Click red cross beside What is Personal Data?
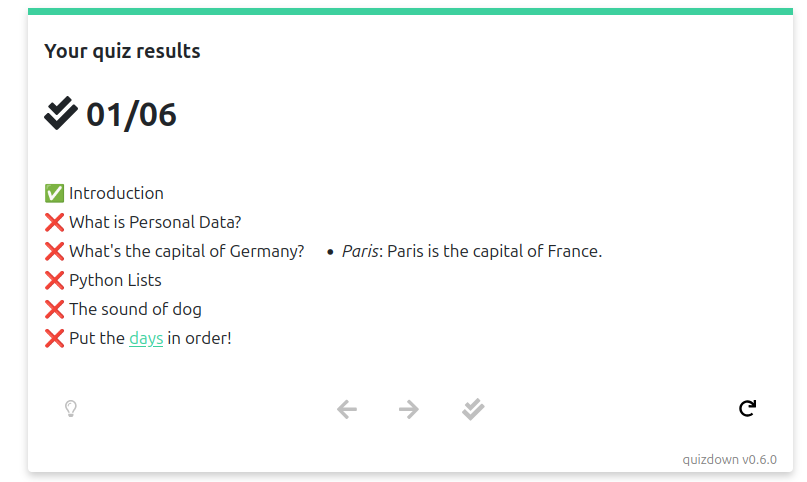807x482 pixels. pyautogui.click(x=54, y=222)
